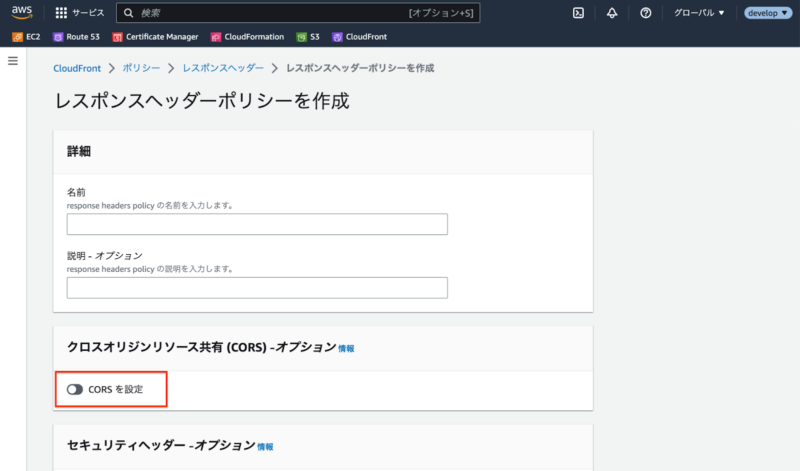Expand the left hamburger navigation menu
The width and height of the screenshot is (800, 471).
(13, 61)
